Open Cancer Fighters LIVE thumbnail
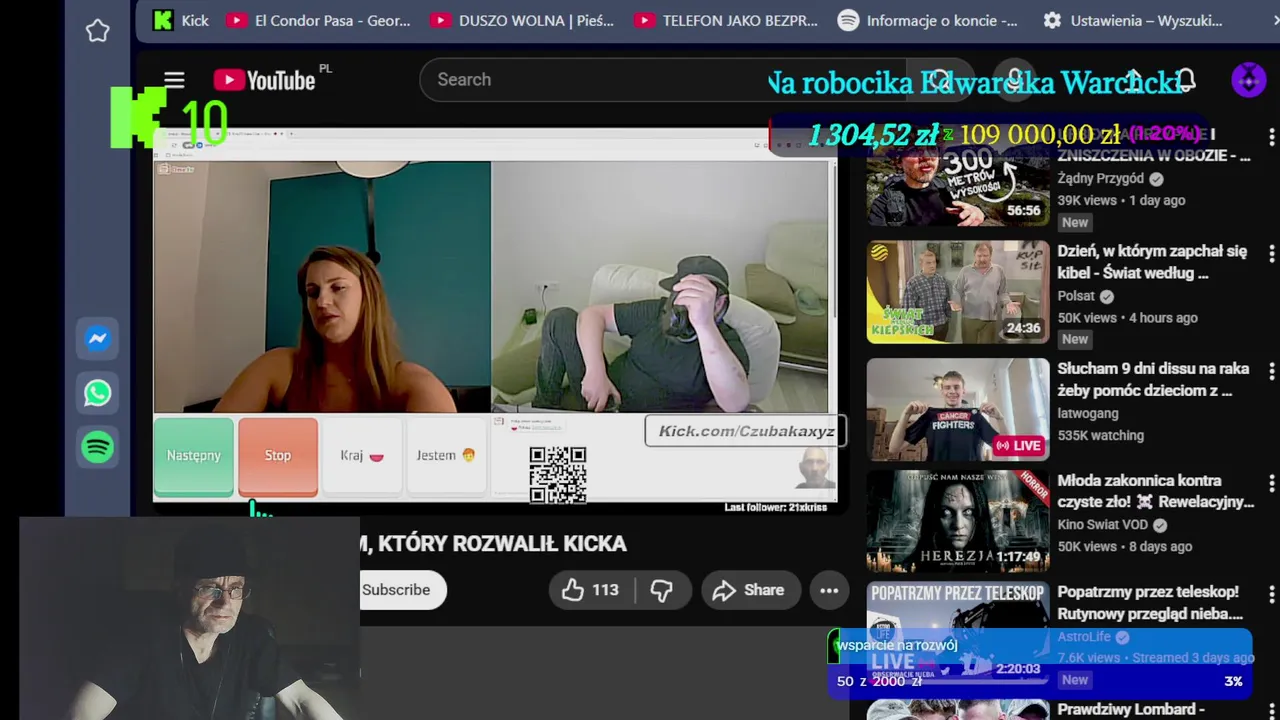Image resolution: width=1280 pixels, height=720 pixels. click(x=958, y=409)
